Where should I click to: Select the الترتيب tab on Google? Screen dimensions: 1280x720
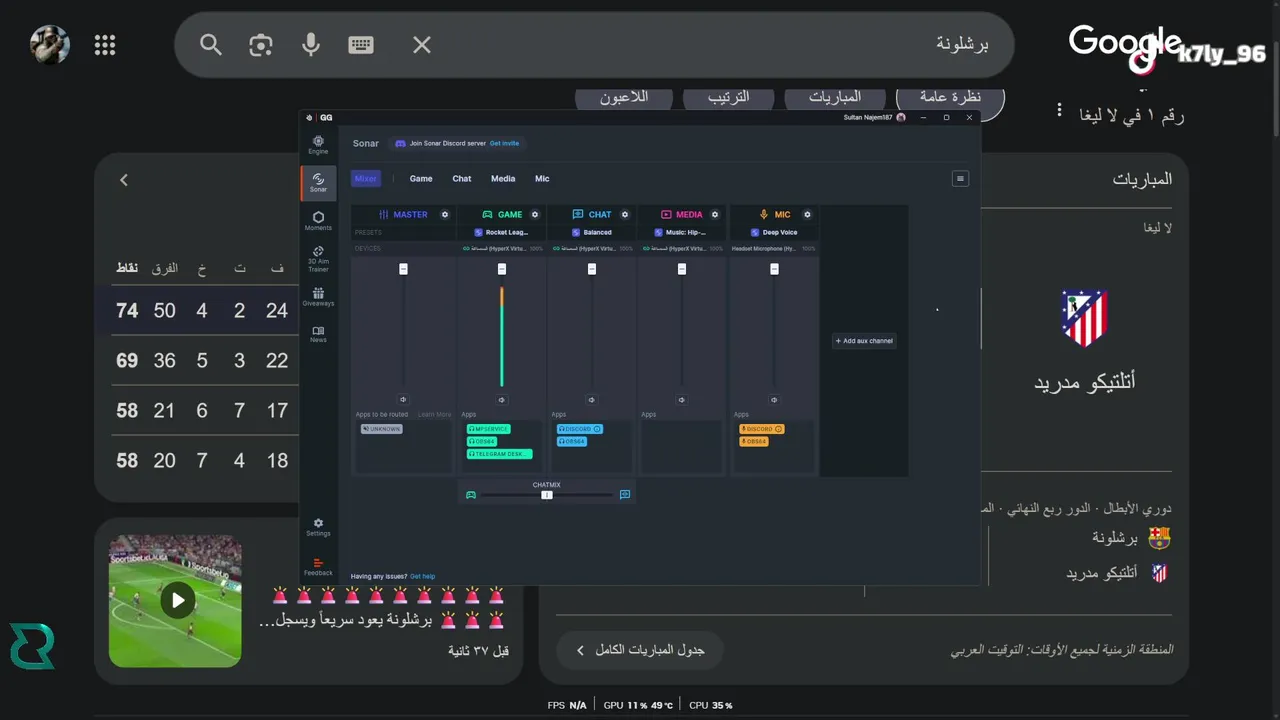(x=729, y=97)
